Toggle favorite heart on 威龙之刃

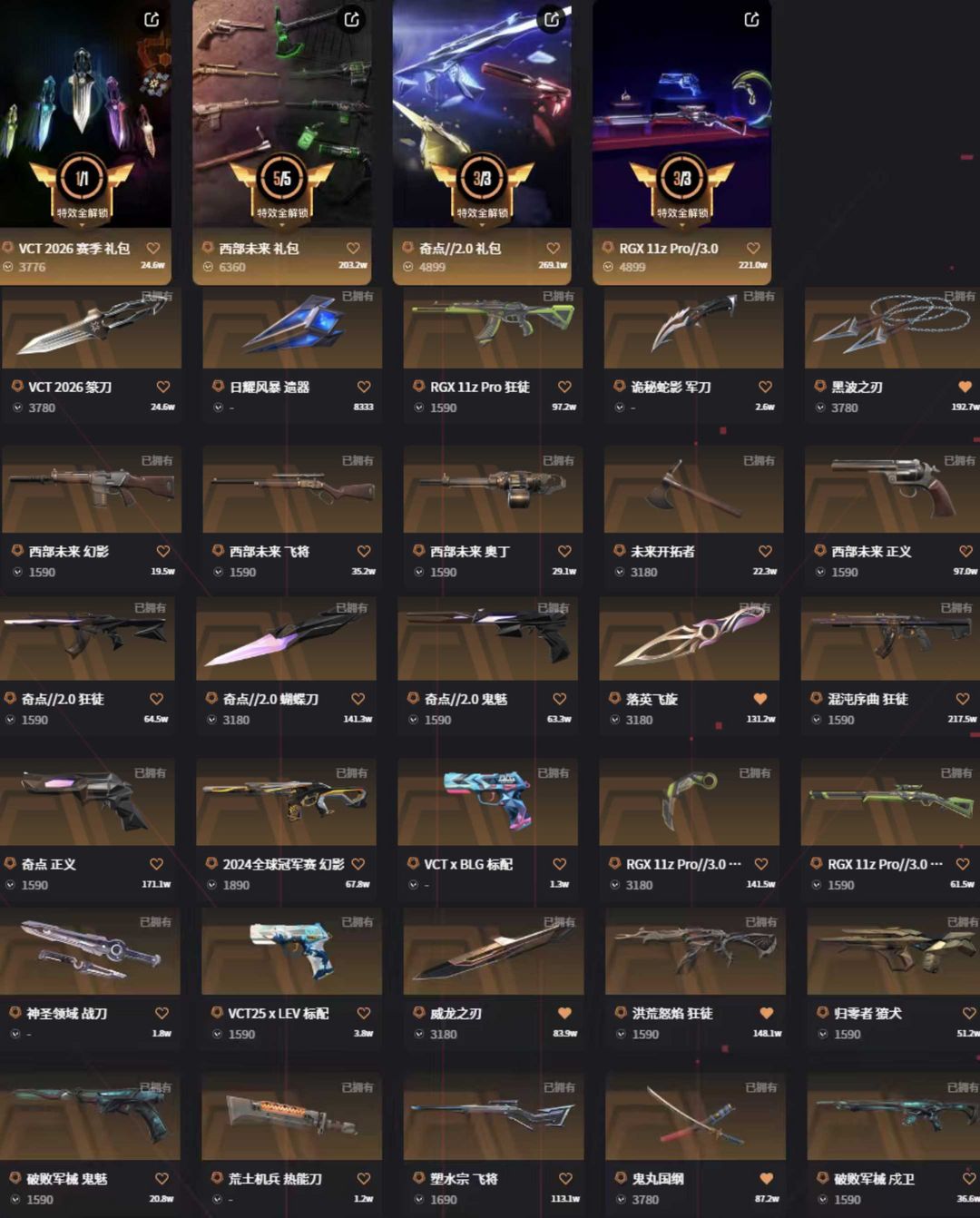(x=564, y=1013)
